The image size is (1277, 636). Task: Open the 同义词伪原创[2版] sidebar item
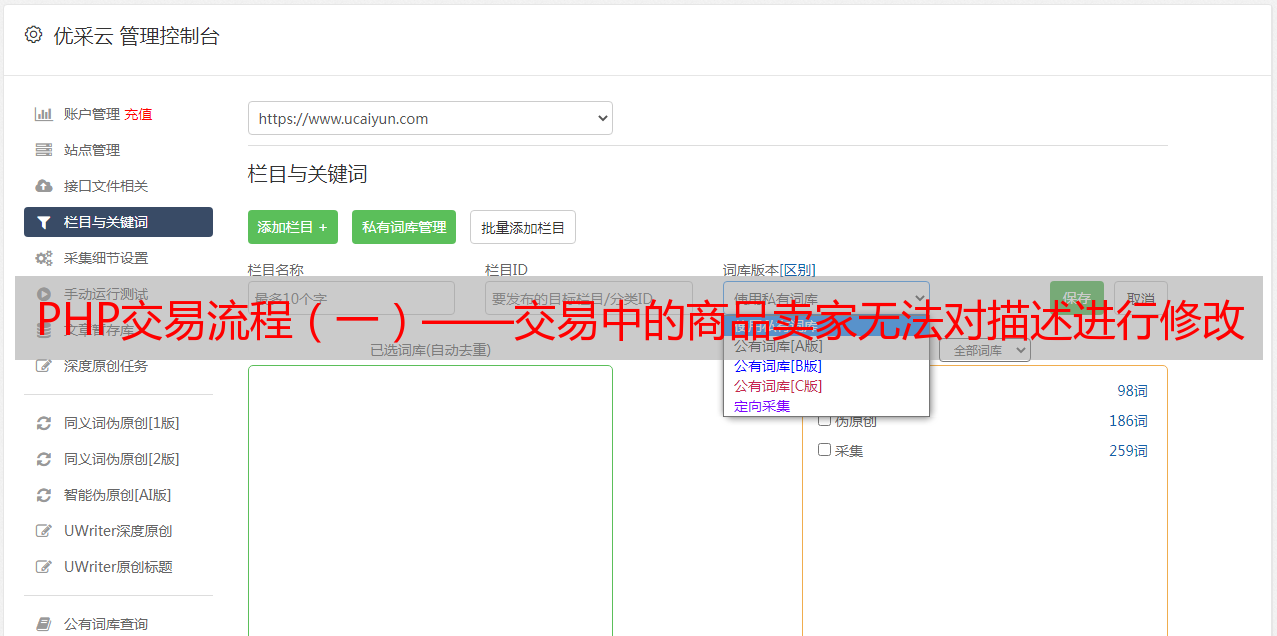tap(121, 459)
